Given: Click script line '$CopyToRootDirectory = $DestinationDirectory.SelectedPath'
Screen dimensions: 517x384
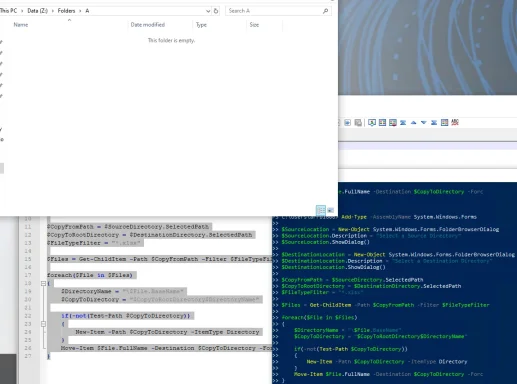Looking at the screenshot, I should pyautogui.click(x=151, y=235).
